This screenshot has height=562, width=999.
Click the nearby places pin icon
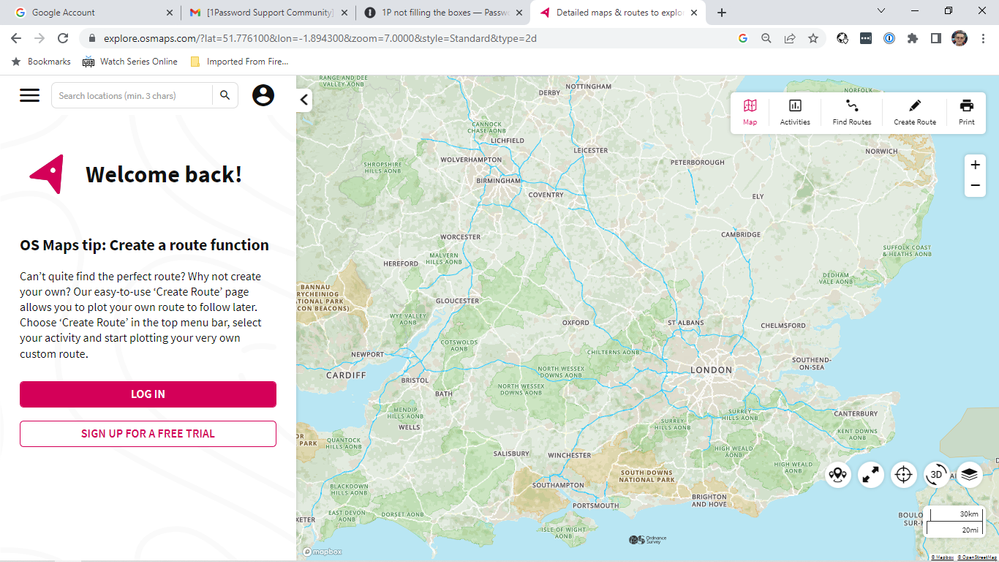838,475
